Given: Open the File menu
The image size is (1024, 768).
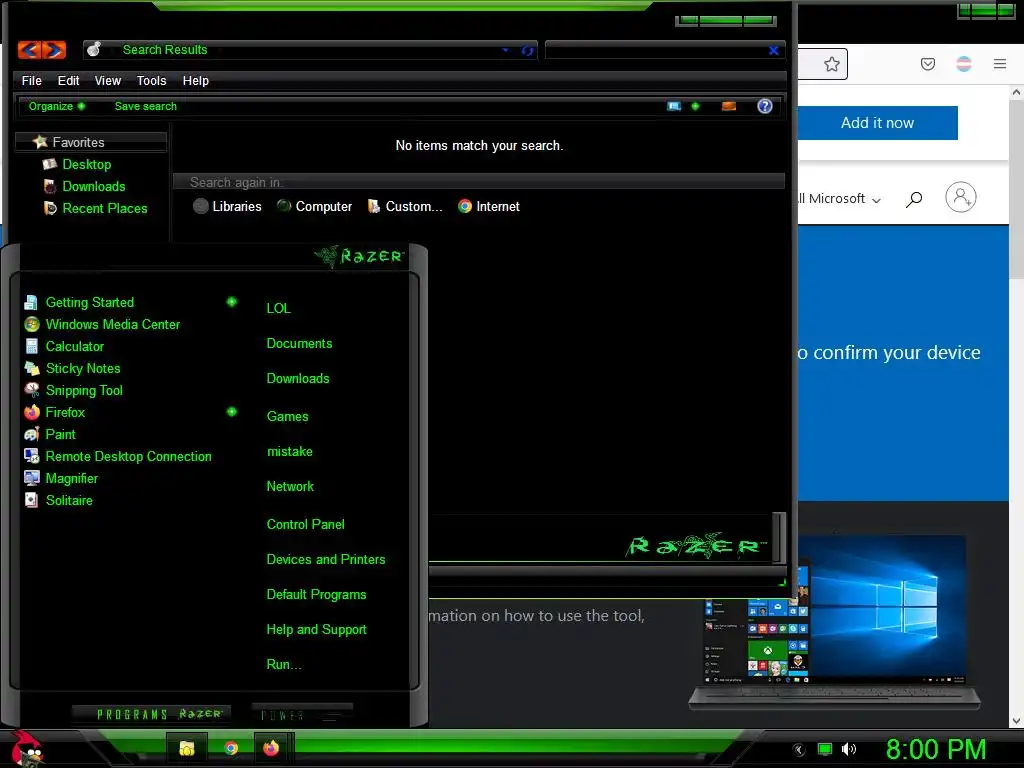Looking at the screenshot, I should coord(31,80).
